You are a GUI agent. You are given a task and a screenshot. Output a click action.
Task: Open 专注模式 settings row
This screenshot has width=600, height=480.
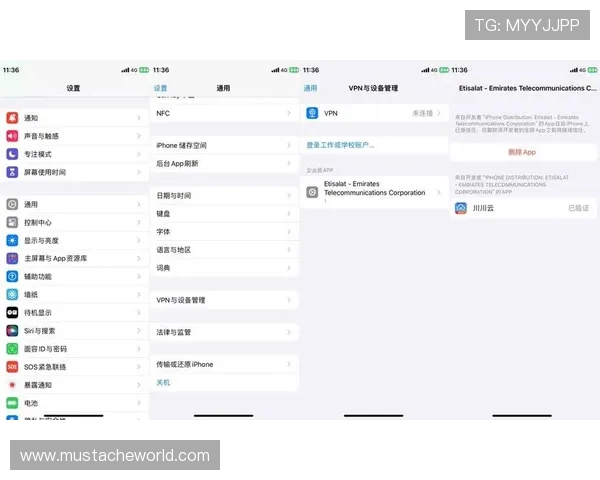(x=74, y=154)
